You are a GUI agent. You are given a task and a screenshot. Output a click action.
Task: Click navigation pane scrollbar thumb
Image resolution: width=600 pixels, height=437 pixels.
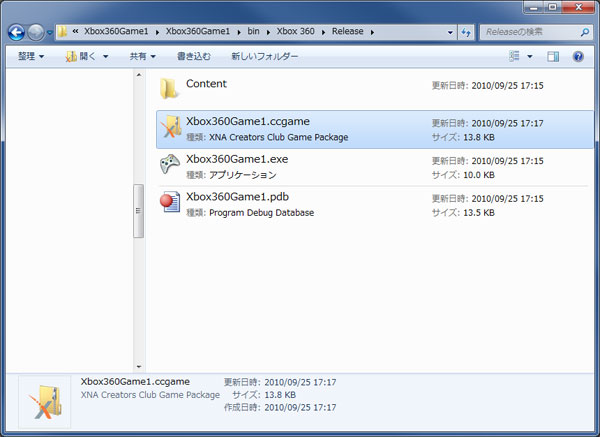click(139, 211)
